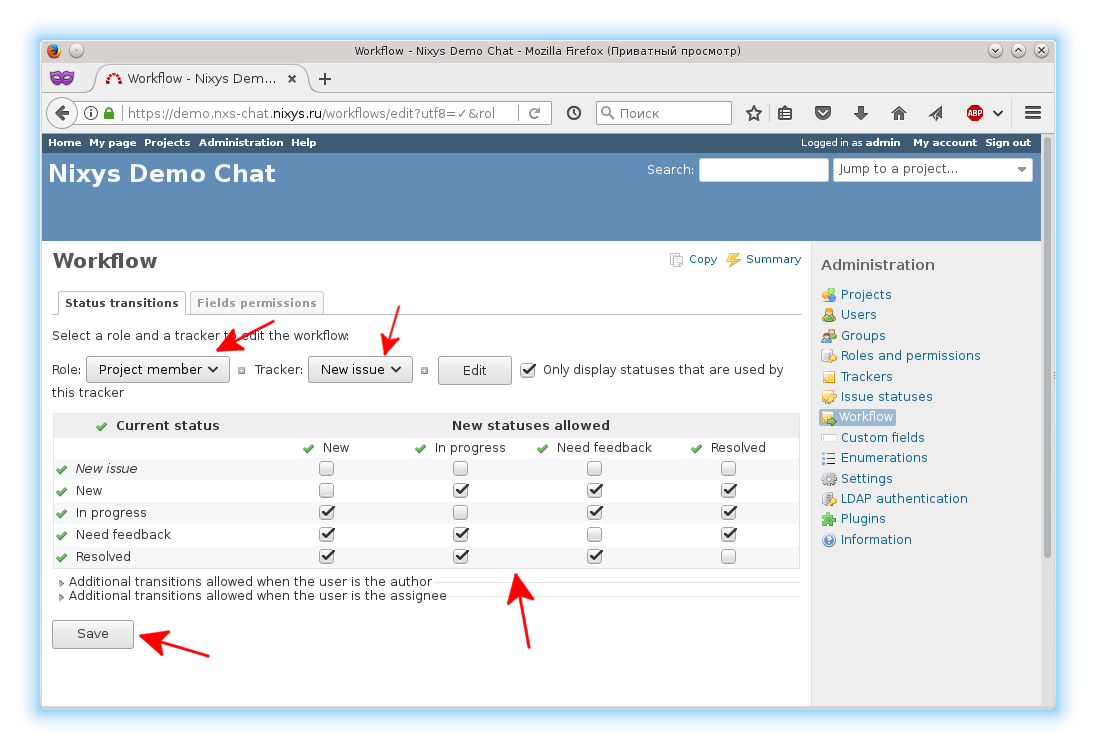The height and width of the screenshot is (750, 1096).
Task: Click the Projects icon in the Administration sidebar
Action: pos(829,295)
